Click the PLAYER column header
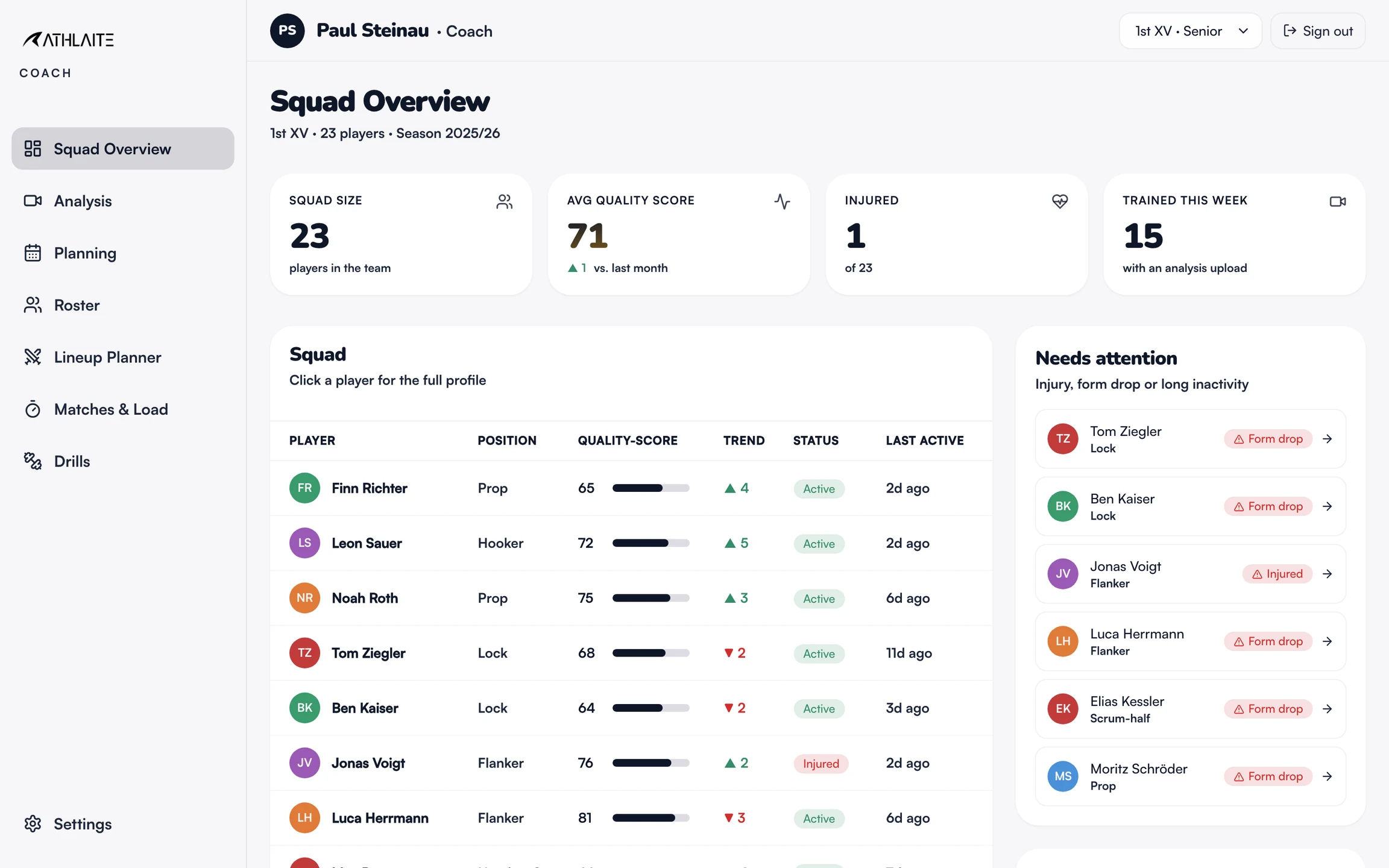The height and width of the screenshot is (868, 1389). (312, 441)
